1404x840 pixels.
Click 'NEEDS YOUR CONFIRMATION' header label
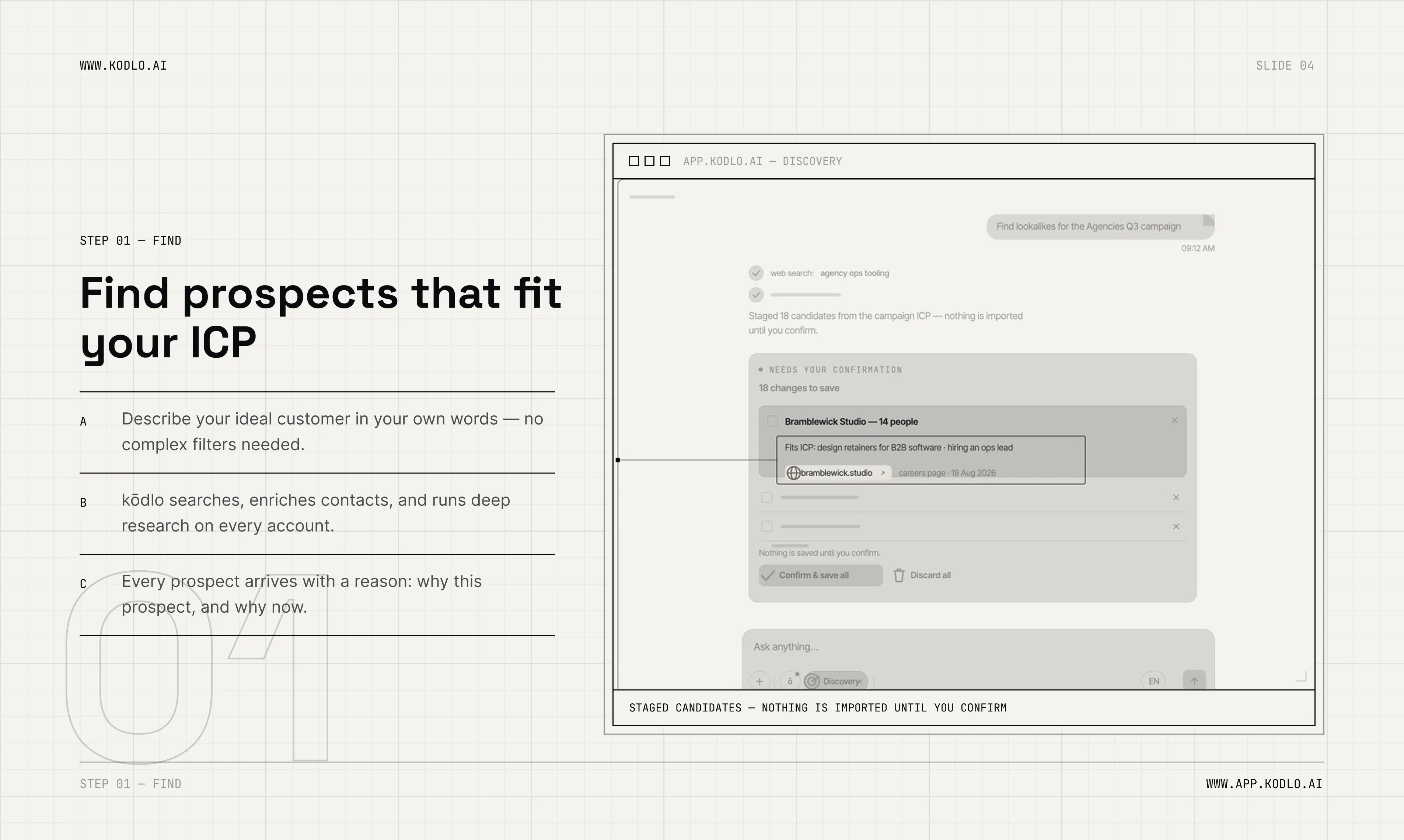tap(835, 370)
